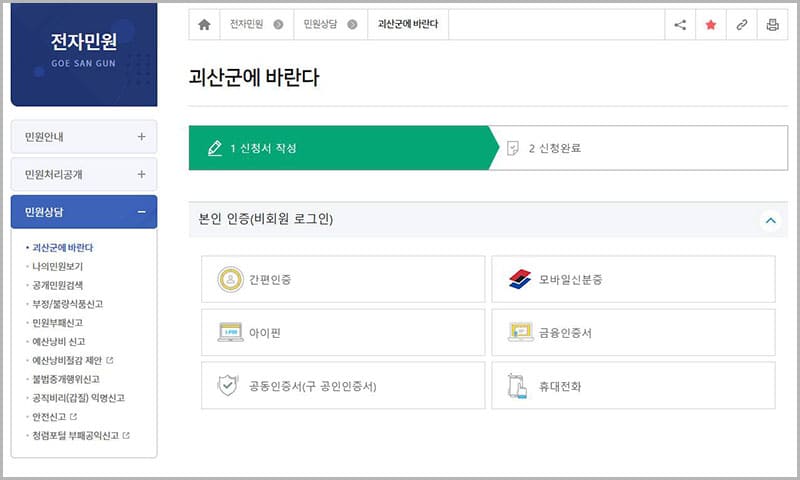This screenshot has width=800, height=480.
Task: Go to 공개민원검색 sidebar link
Action: [57, 285]
